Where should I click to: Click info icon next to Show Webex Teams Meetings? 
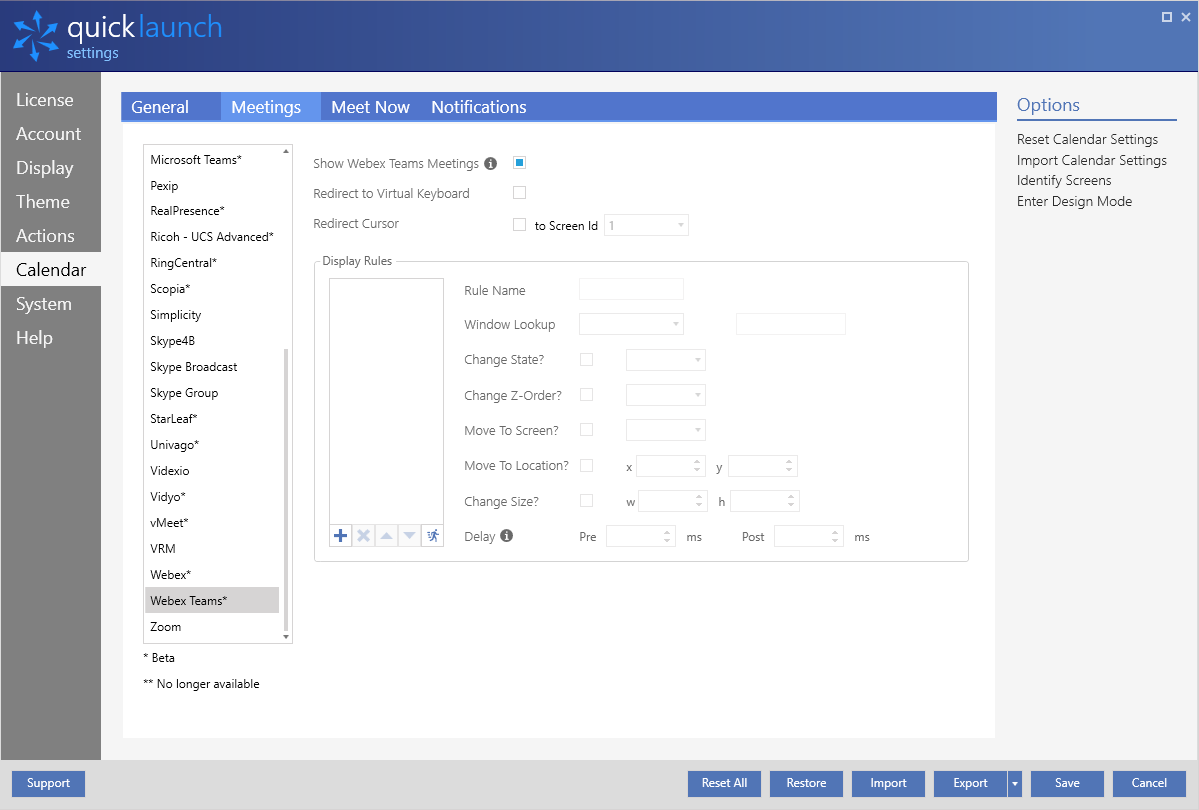491,163
